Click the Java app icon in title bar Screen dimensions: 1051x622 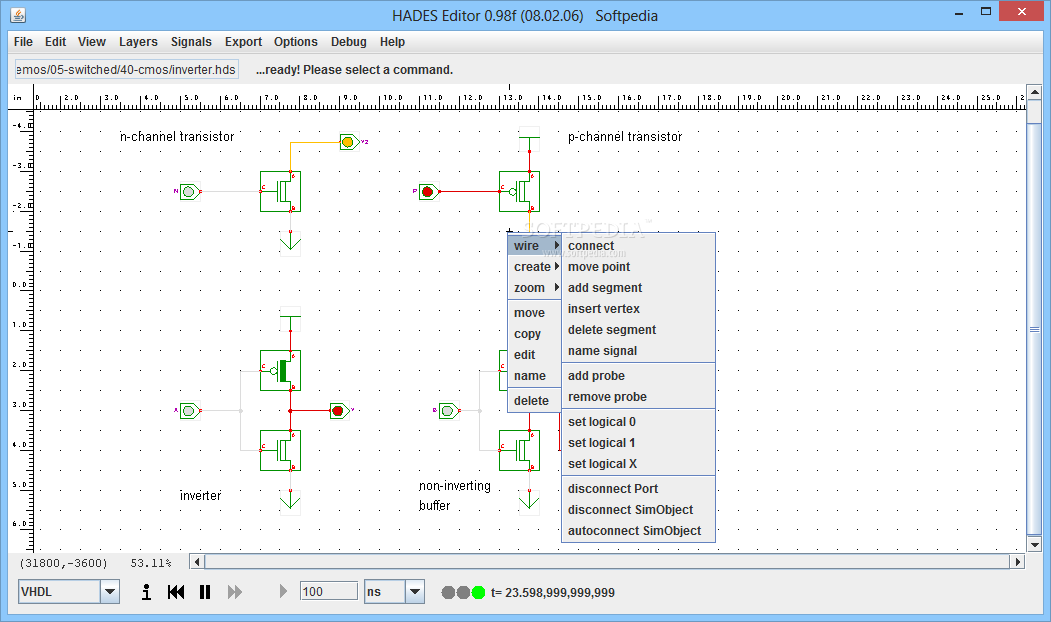(x=18, y=15)
